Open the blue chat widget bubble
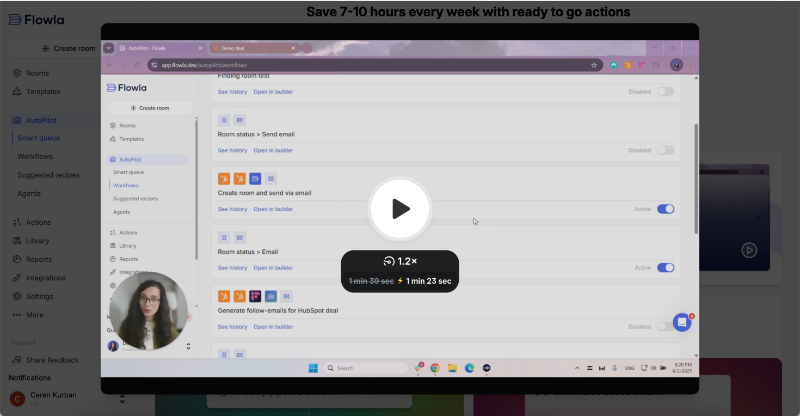The image size is (800, 416). (682, 322)
